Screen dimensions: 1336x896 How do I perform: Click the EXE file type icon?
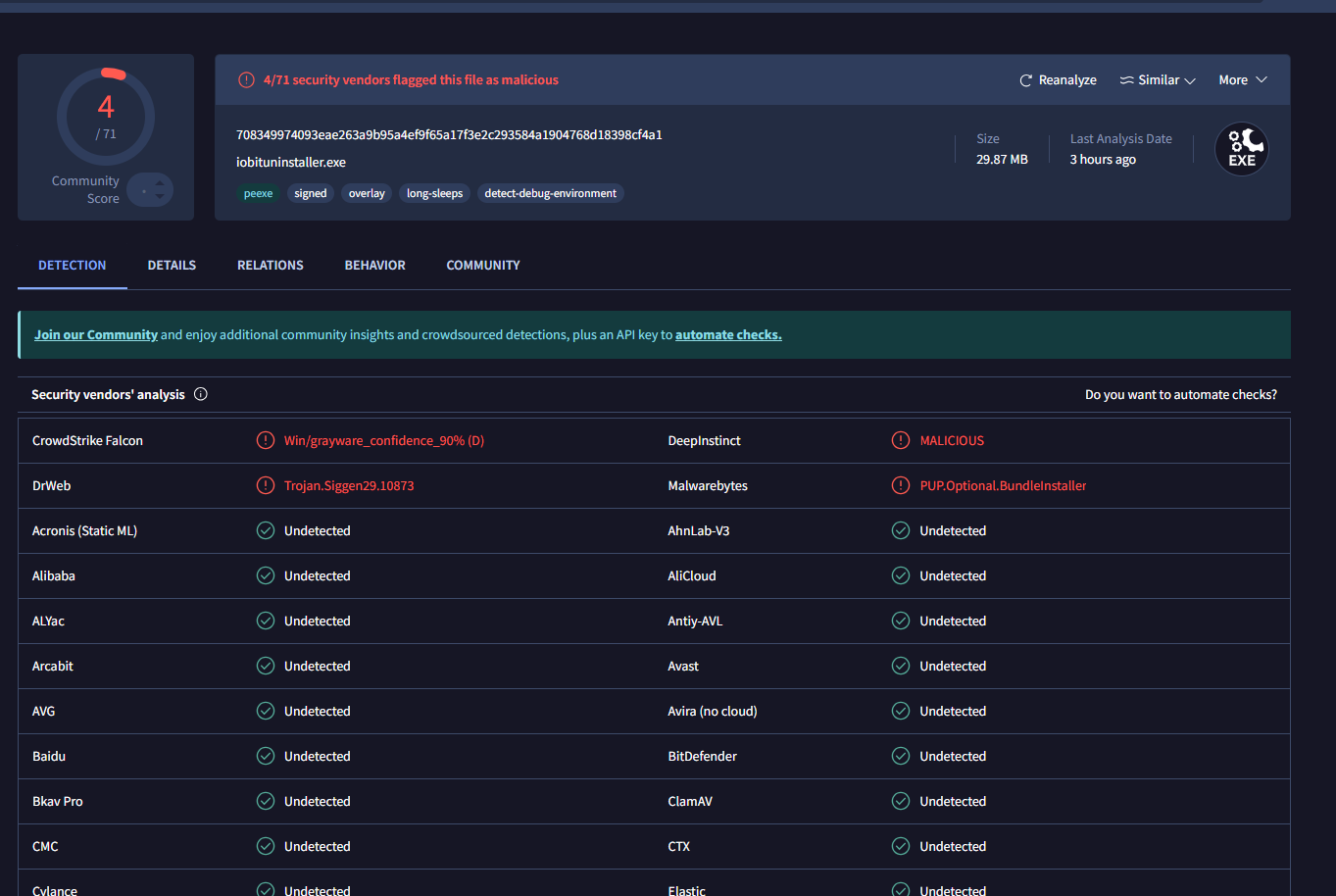[1242, 149]
